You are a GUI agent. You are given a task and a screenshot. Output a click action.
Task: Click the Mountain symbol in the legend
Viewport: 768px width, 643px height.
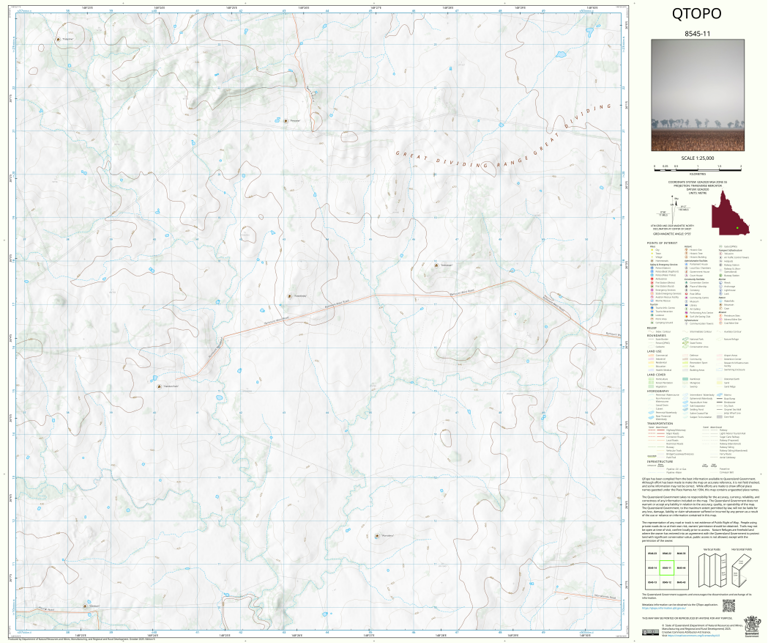[720, 305]
